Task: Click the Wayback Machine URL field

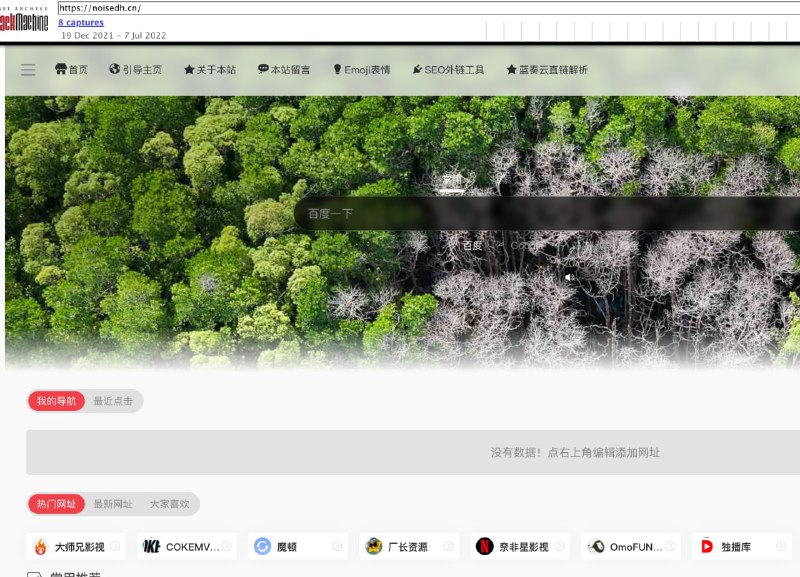Action: 429,8
